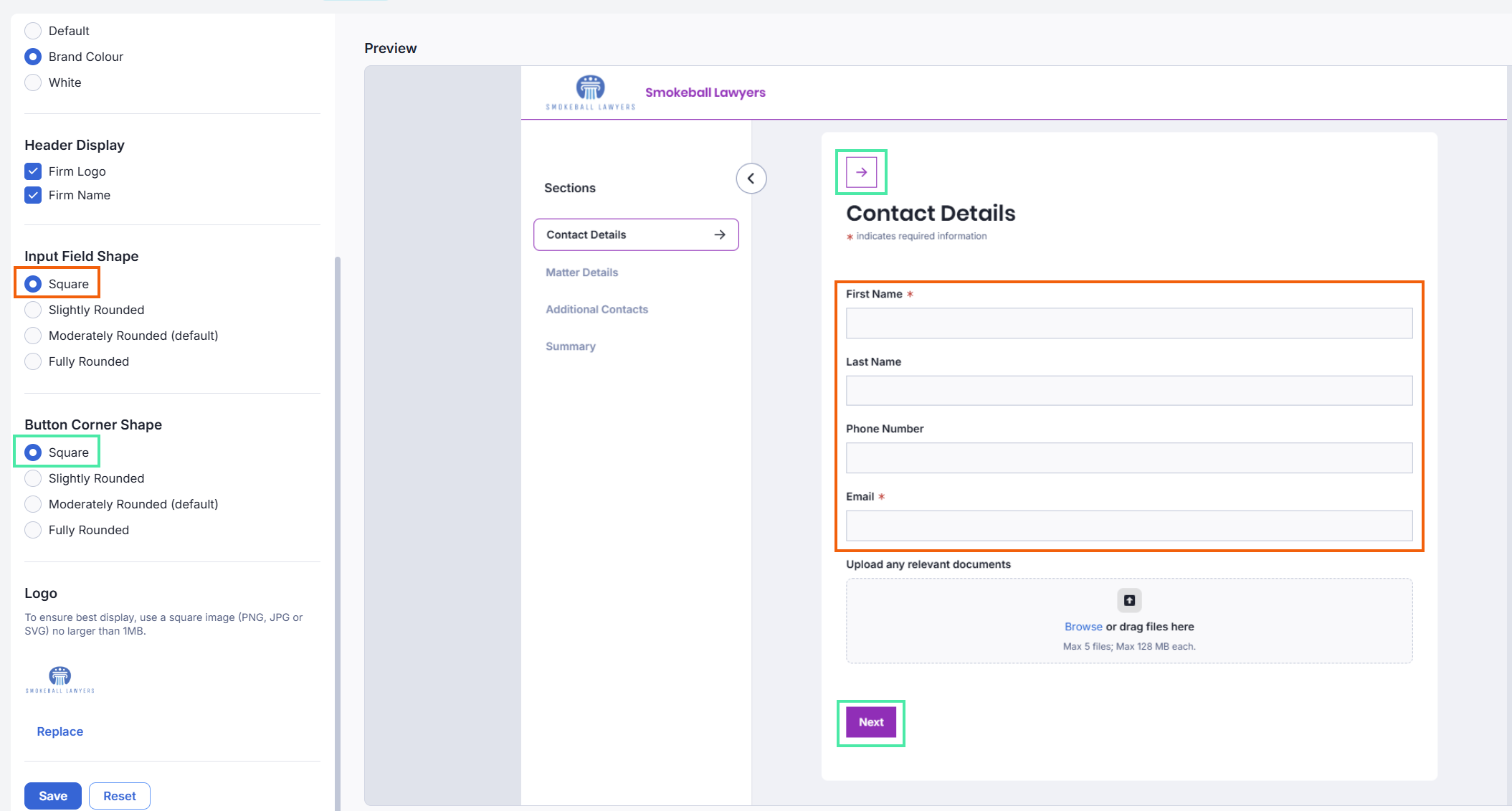Click the logo thumbnail under Logo settings
1512x811 pixels.
point(60,679)
